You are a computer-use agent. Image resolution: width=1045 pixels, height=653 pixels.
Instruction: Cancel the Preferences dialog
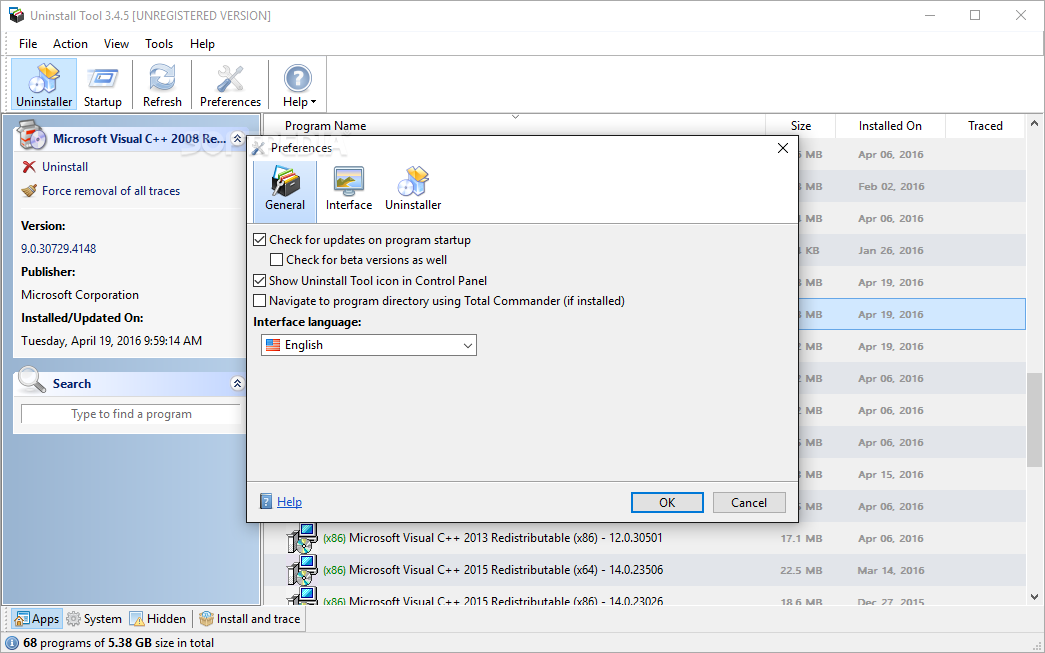pos(749,502)
